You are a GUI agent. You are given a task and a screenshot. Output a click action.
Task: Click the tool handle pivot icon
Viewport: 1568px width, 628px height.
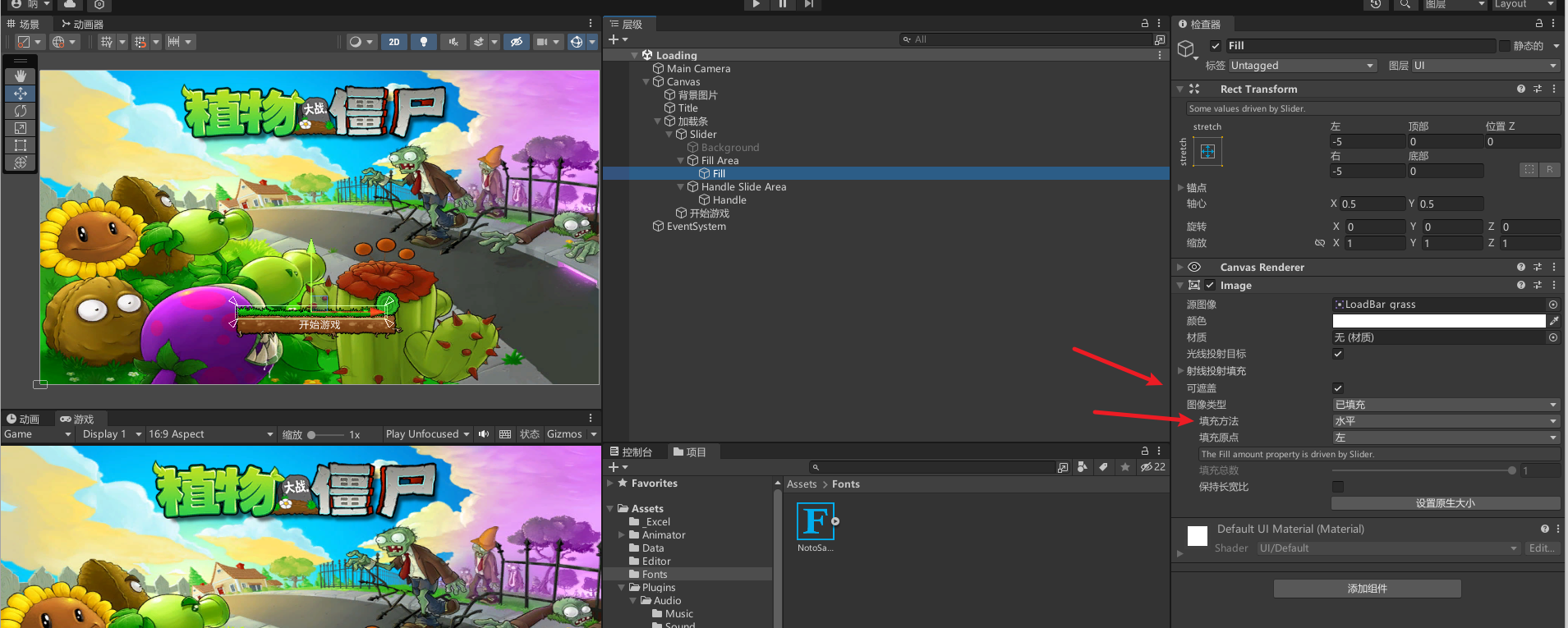pos(30,42)
